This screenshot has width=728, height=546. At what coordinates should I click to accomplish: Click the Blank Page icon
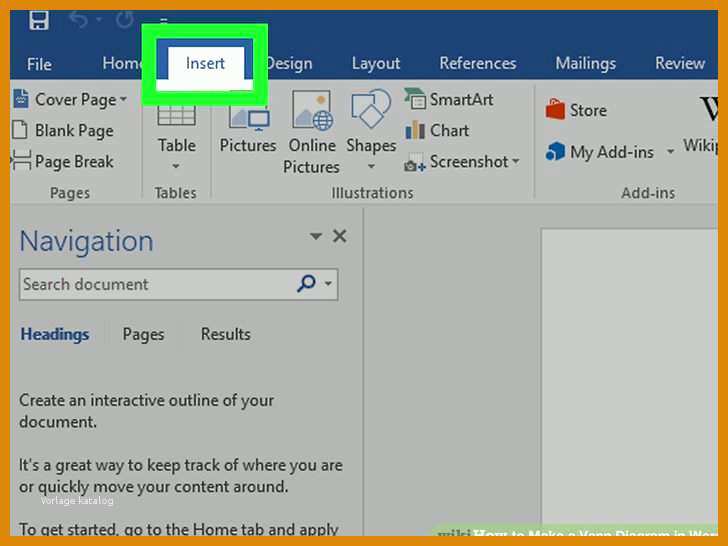coord(20,130)
